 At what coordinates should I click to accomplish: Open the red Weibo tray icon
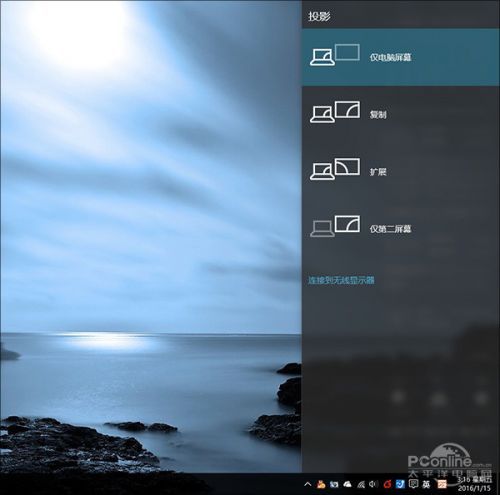coord(387,484)
